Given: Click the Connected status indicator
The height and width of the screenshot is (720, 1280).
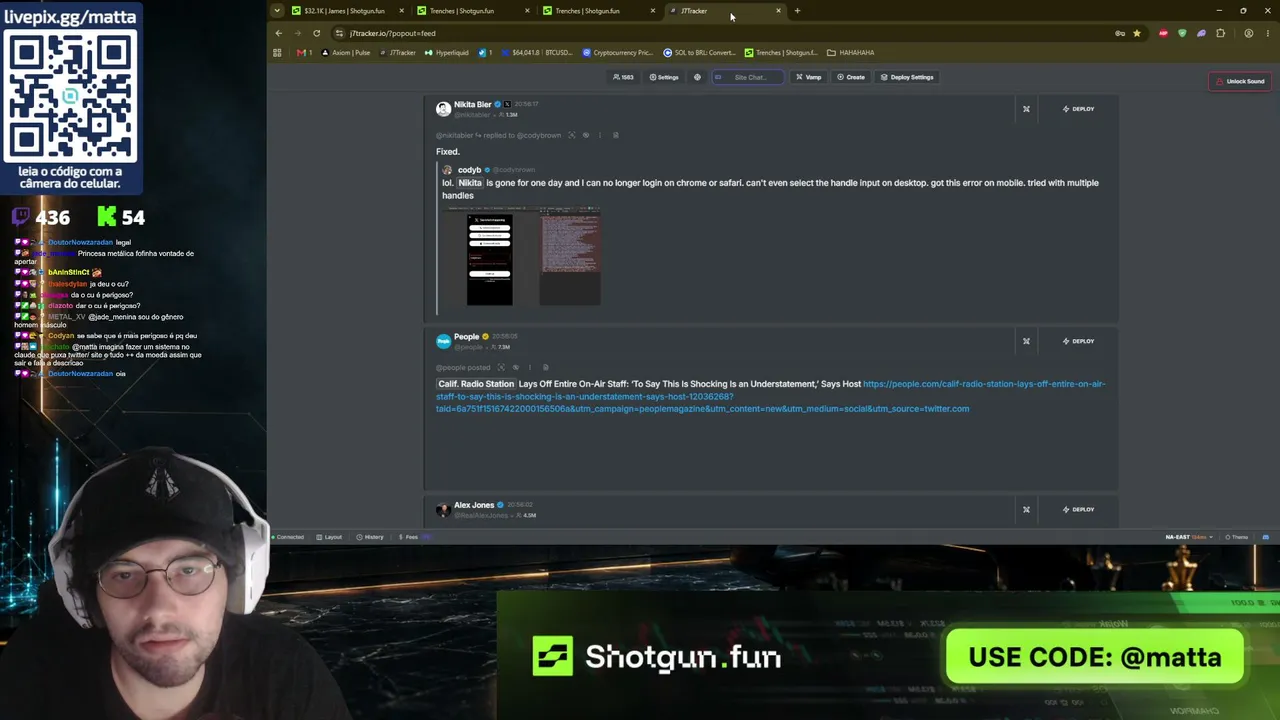Looking at the screenshot, I should tap(288, 537).
